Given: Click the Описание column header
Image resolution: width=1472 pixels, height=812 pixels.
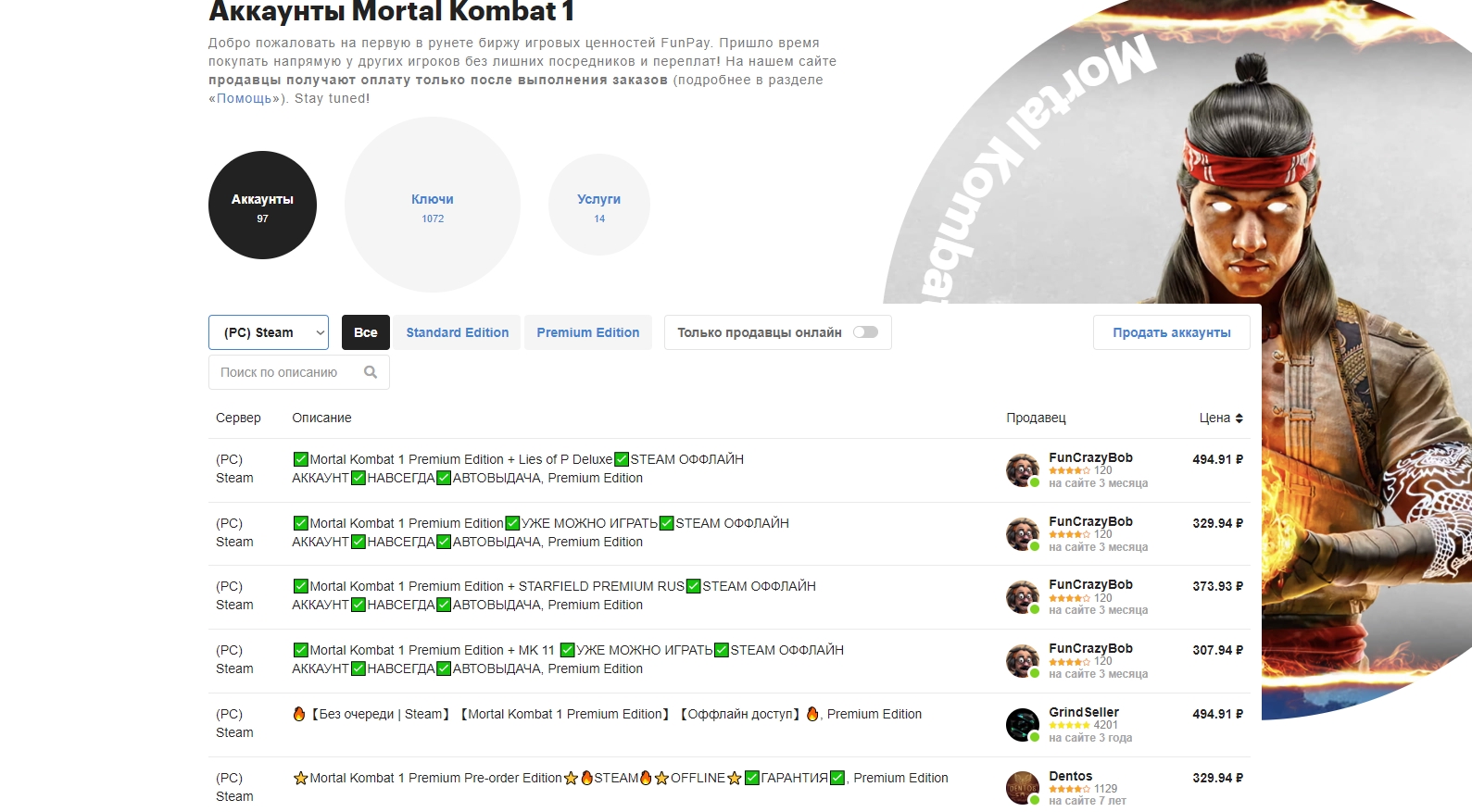Looking at the screenshot, I should coord(321,418).
